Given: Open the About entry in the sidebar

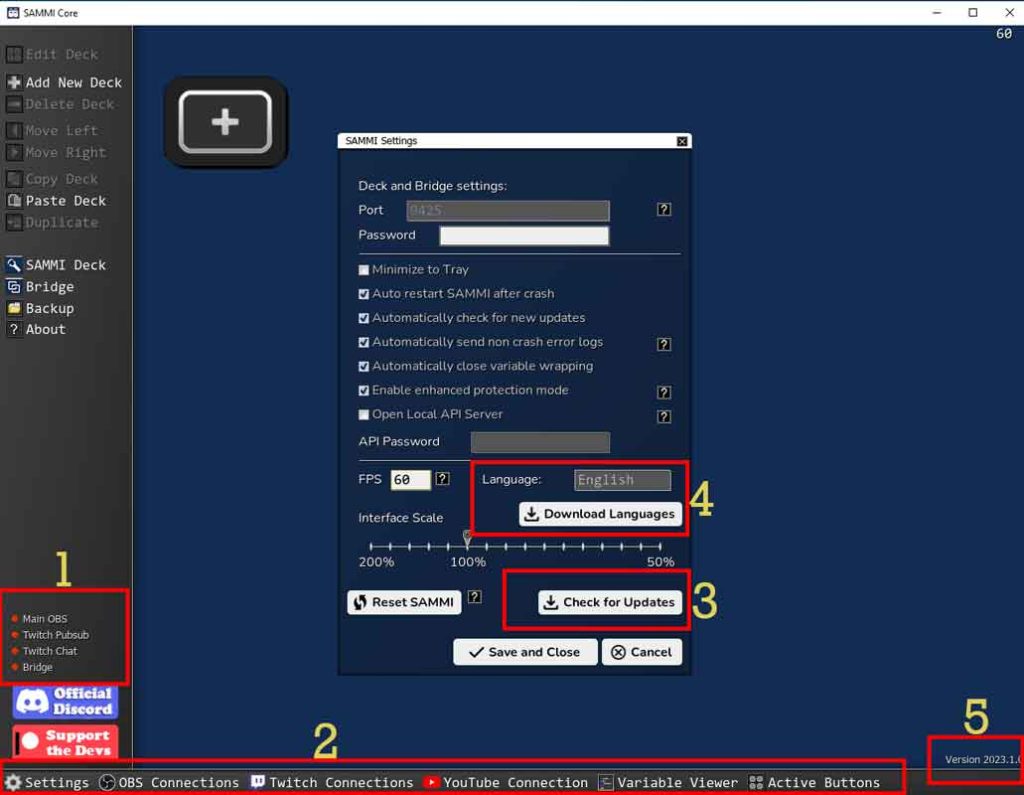Looking at the screenshot, I should [x=43, y=329].
